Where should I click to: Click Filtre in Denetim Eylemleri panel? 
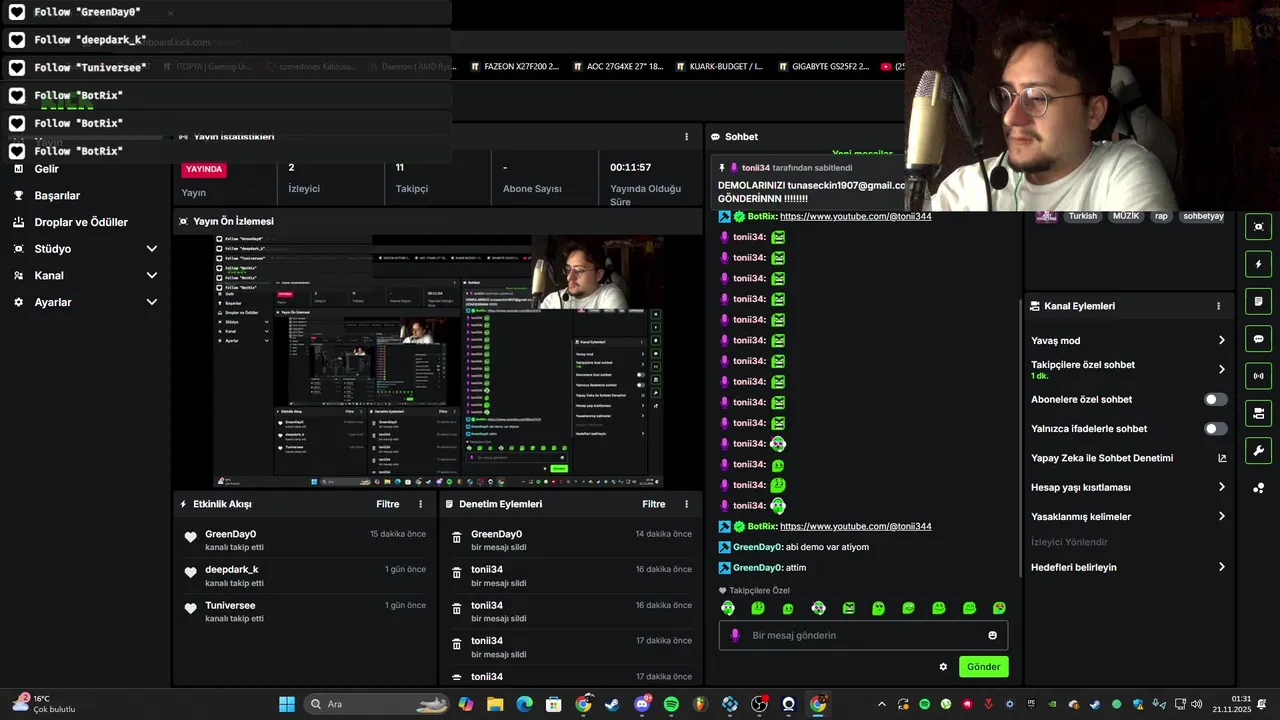tap(654, 504)
